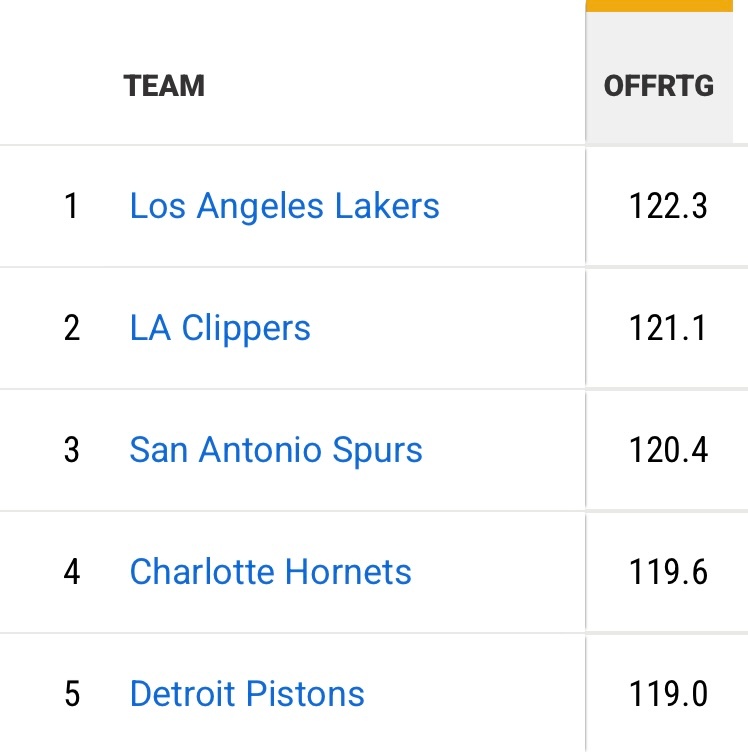Viewport: 748px width, 752px height.
Task: Select the 119.0 offensive rating cell
Action: pos(668,694)
